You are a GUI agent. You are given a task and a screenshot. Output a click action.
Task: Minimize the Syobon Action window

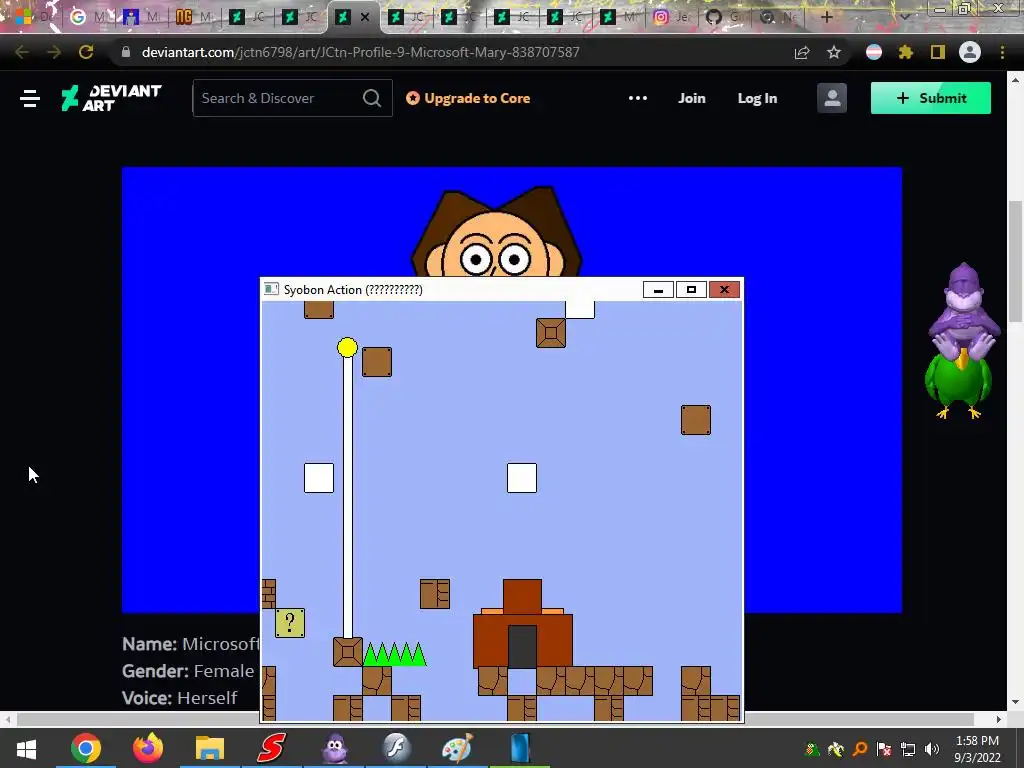658,289
